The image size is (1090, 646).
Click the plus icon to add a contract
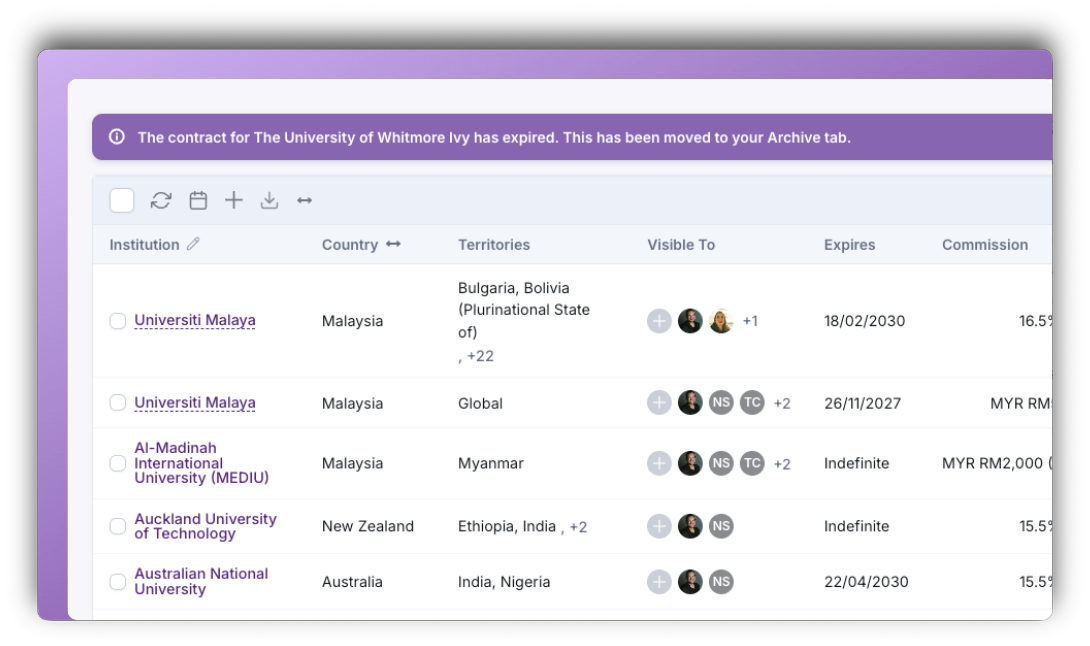point(234,200)
